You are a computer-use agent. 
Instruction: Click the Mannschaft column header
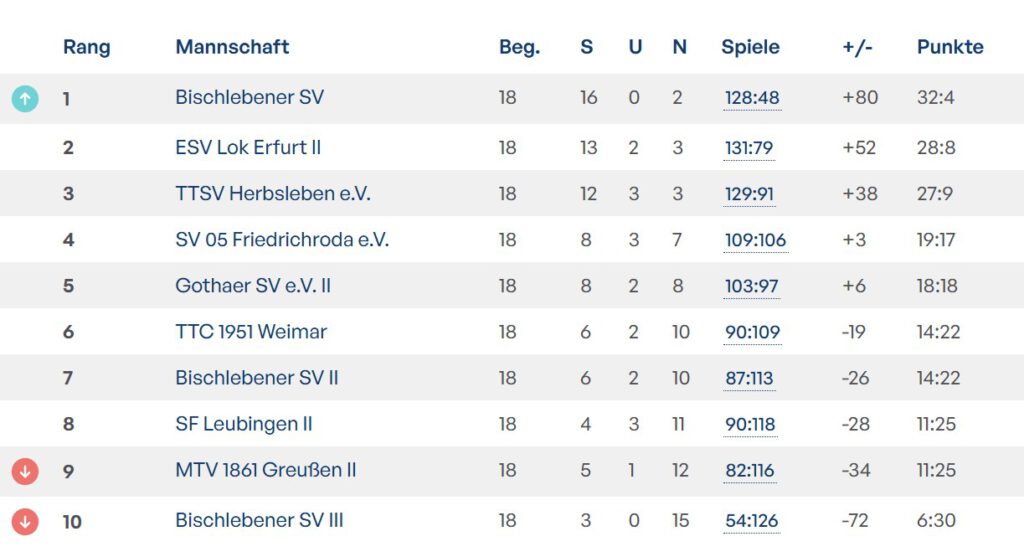tap(232, 47)
